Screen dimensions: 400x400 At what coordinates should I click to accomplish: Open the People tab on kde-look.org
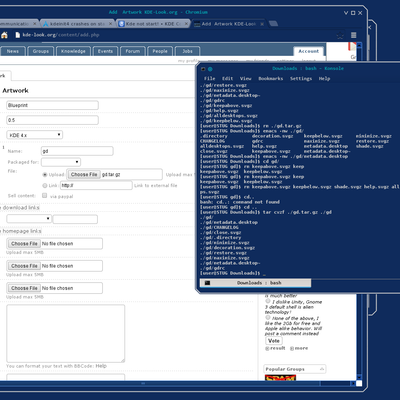[x=160, y=51]
